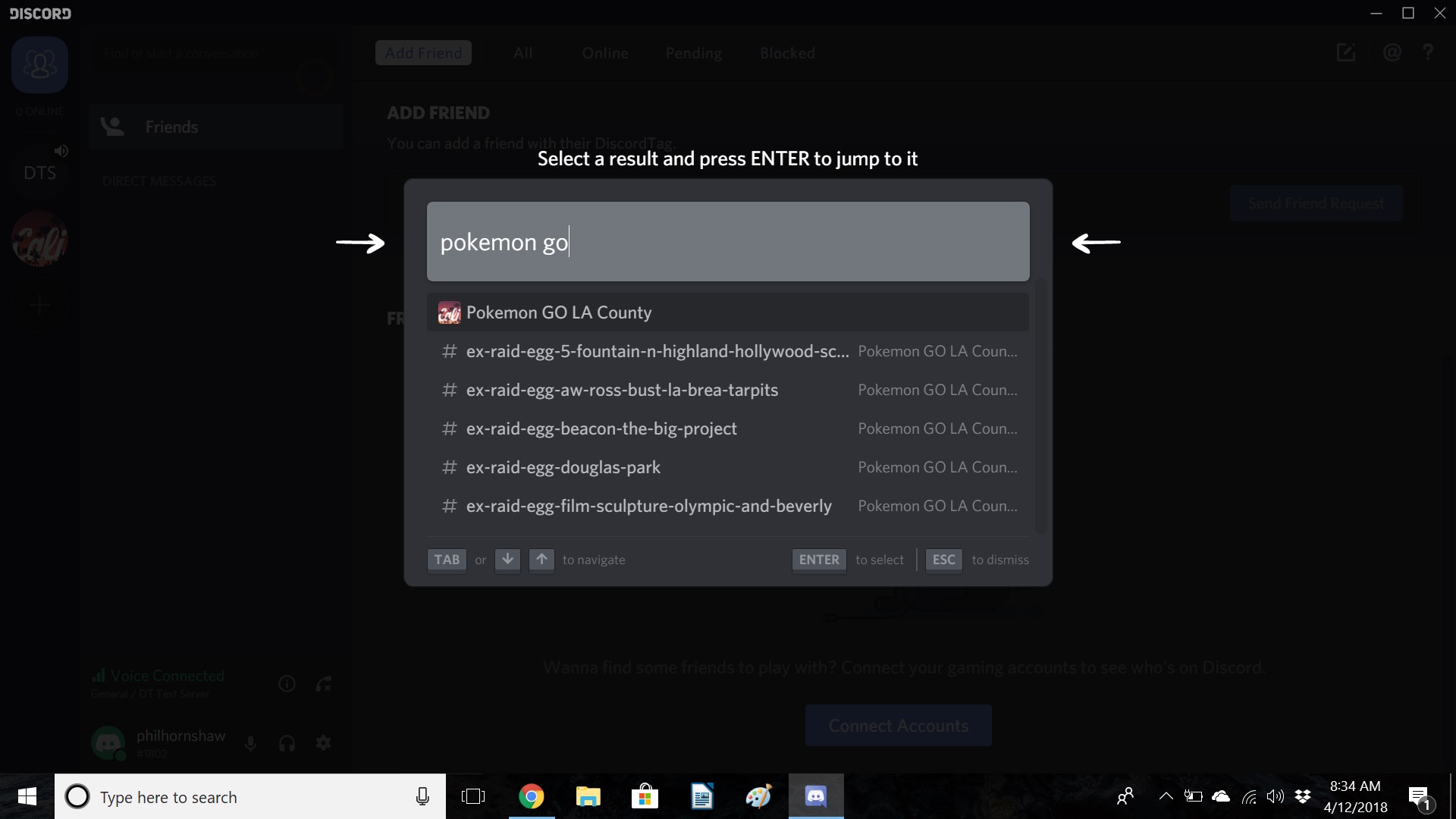Toggle deafen headphone status bar icon
This screenshot has height=819, width=1456.
[x=287, y=743]
